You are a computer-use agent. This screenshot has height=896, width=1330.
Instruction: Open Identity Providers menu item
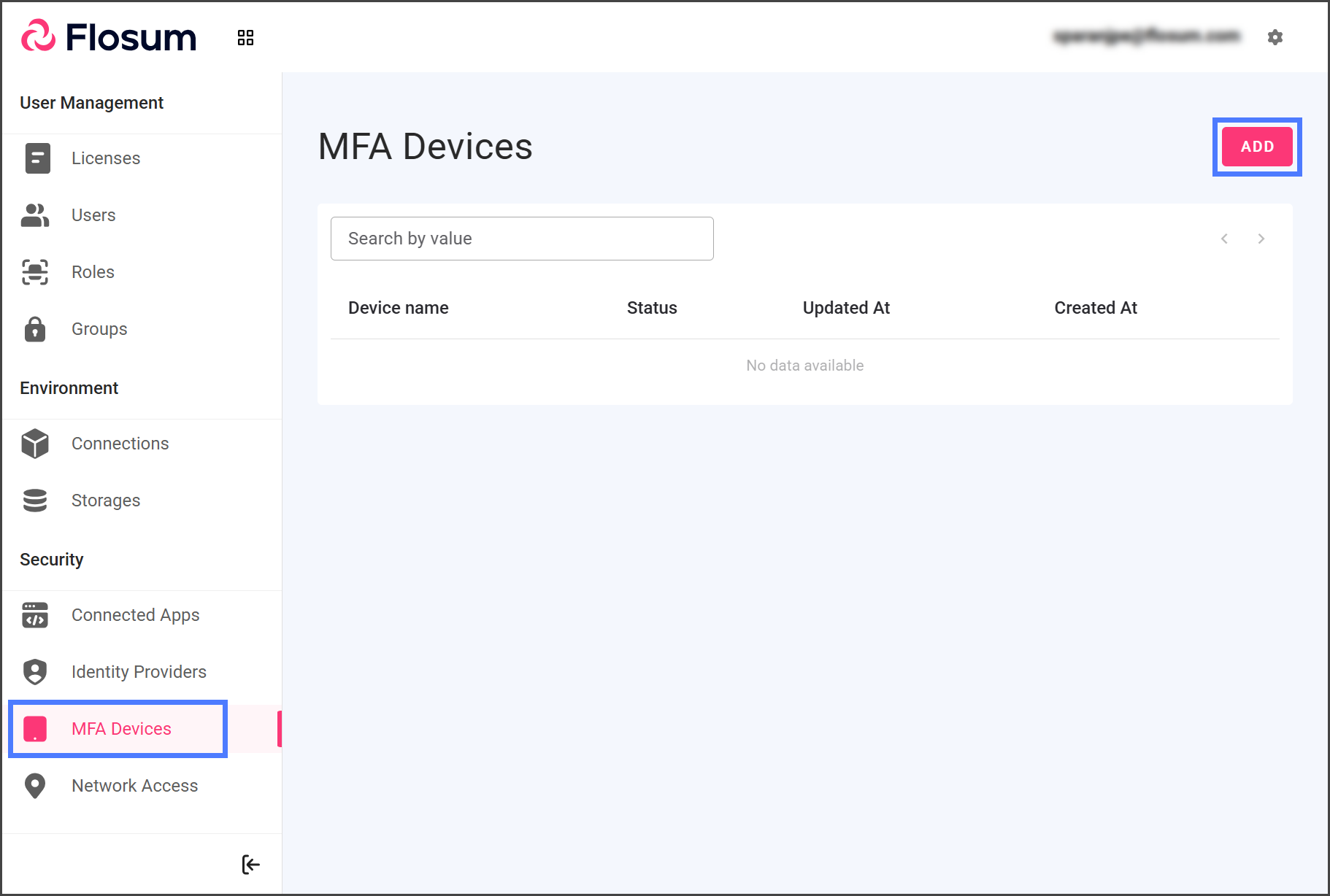[139, 672]
